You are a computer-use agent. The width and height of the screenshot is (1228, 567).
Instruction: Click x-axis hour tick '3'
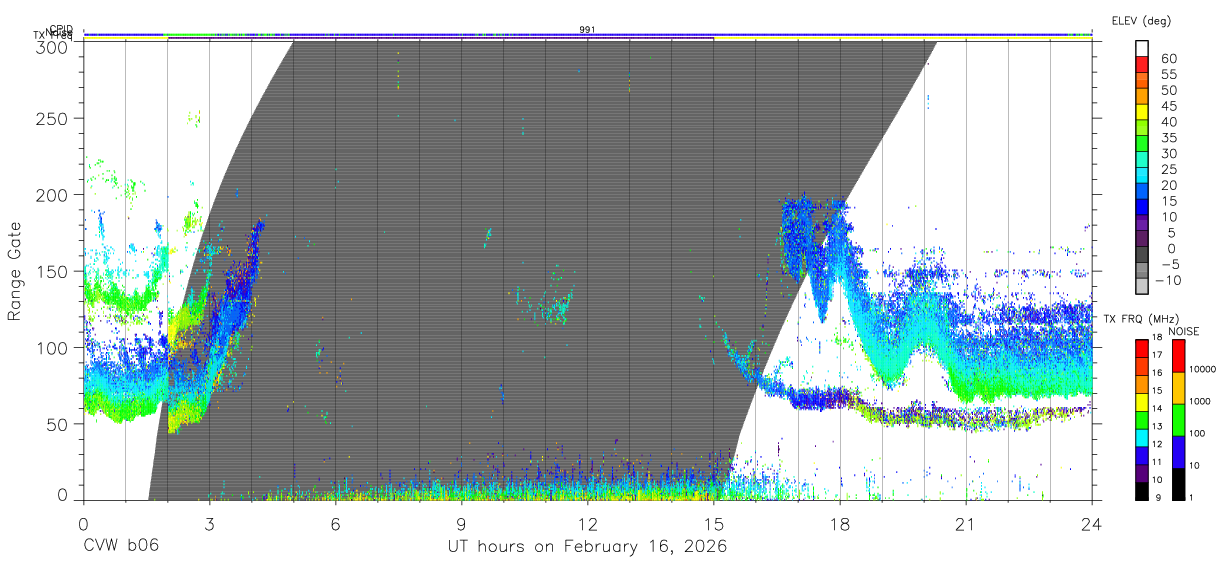tap(210, 523)
